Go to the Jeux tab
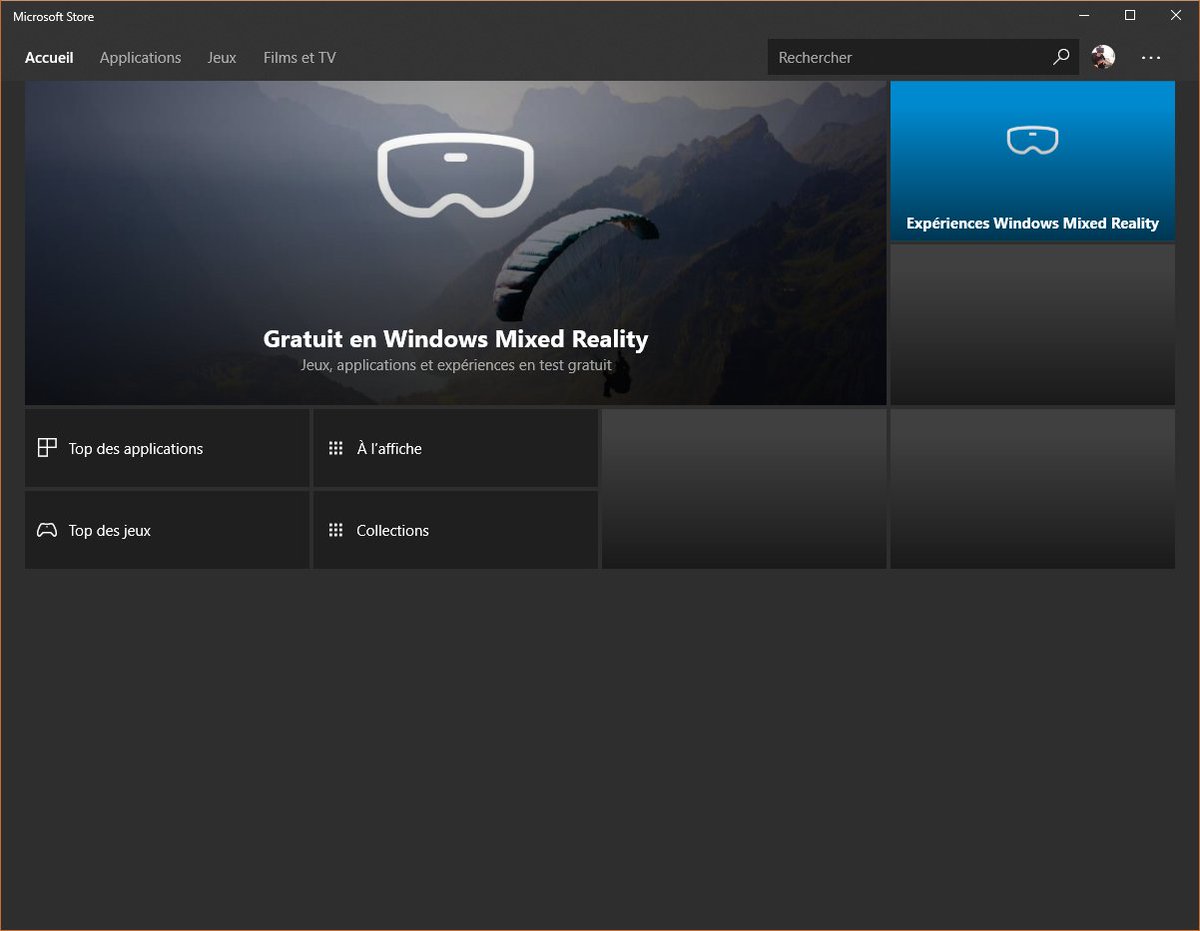 coord(222,58)
